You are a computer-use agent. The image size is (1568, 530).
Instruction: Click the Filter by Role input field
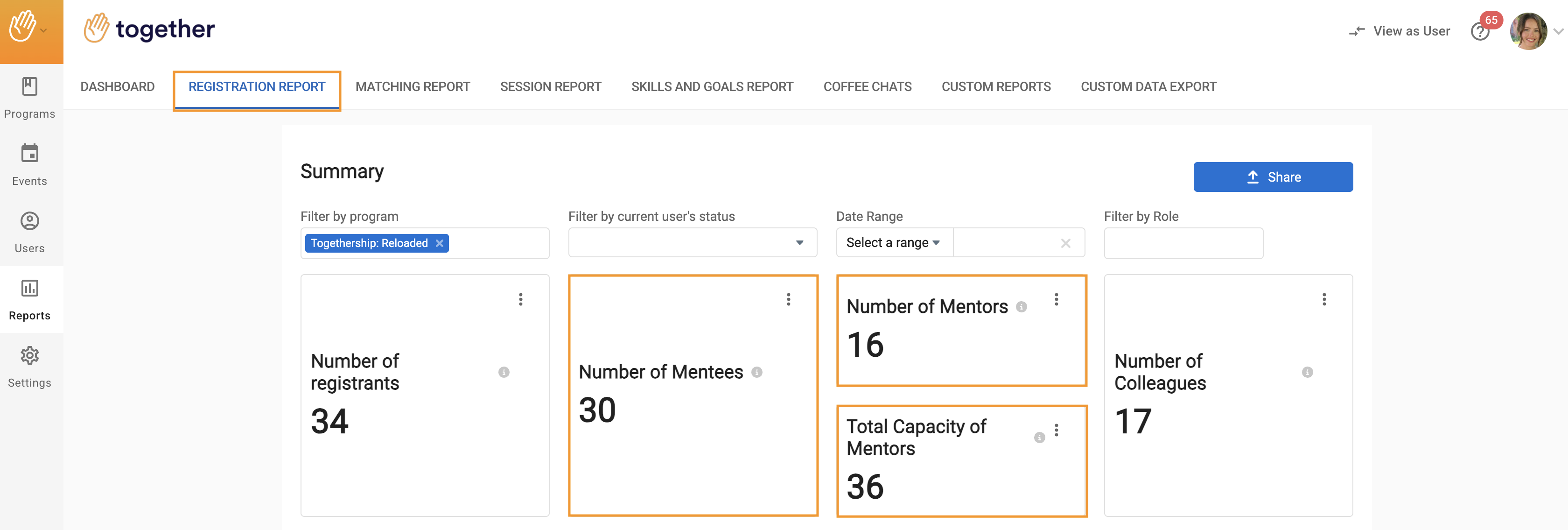(x=1183, y=243)
